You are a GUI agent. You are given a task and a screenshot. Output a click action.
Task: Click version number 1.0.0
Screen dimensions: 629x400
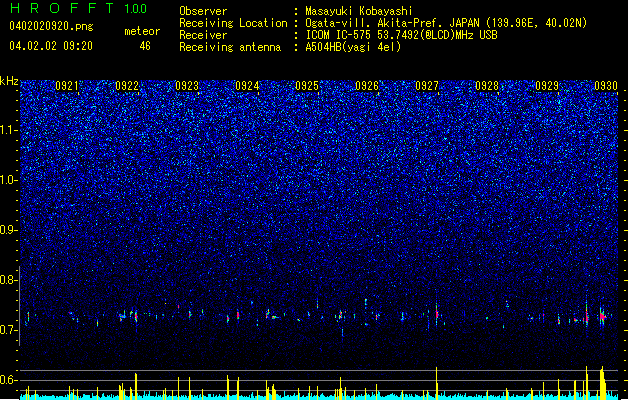[135, 9]
